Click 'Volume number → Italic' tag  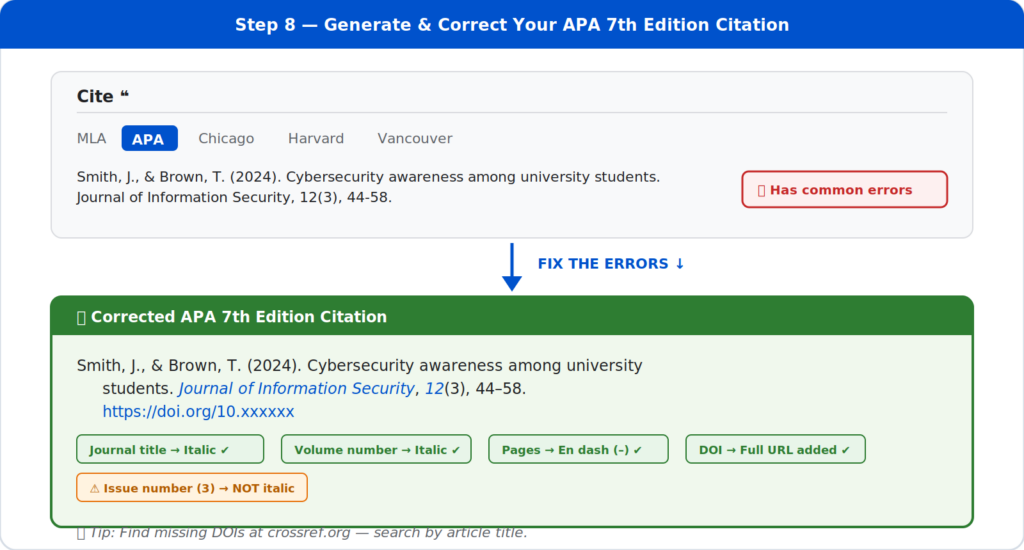tap(376, 450)
